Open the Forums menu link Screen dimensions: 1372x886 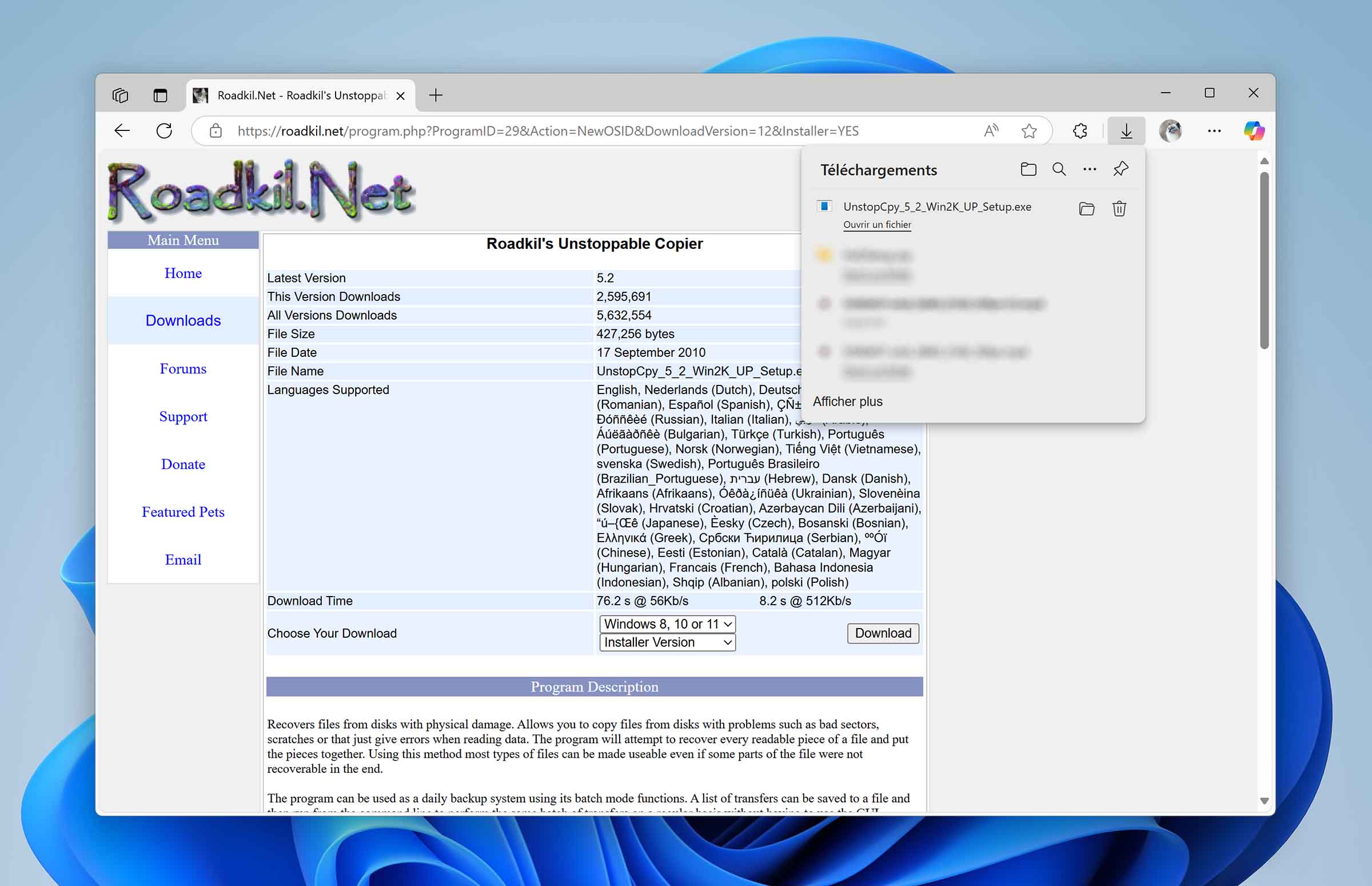coord(183,368)
